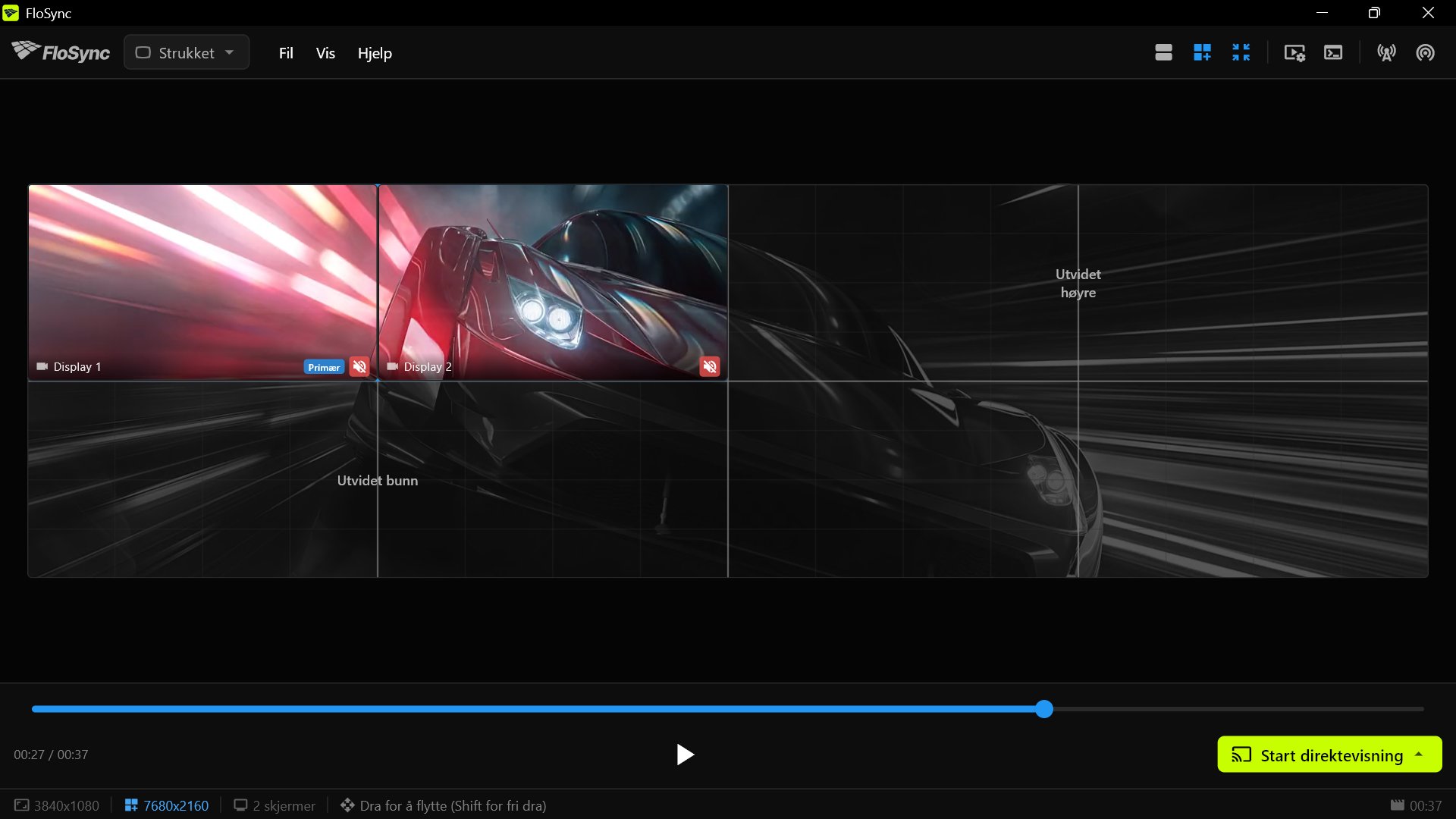Image resolution: width=1456 pixels, height=819 pixels.
Task: Select the Display 2 thumbnail
Action: click(x=553, y=282)
